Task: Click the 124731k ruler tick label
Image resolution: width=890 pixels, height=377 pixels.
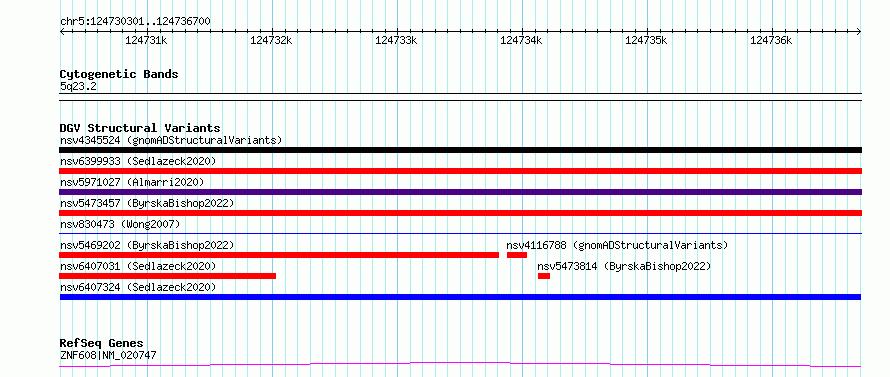Action: click(x=146, y=40)
